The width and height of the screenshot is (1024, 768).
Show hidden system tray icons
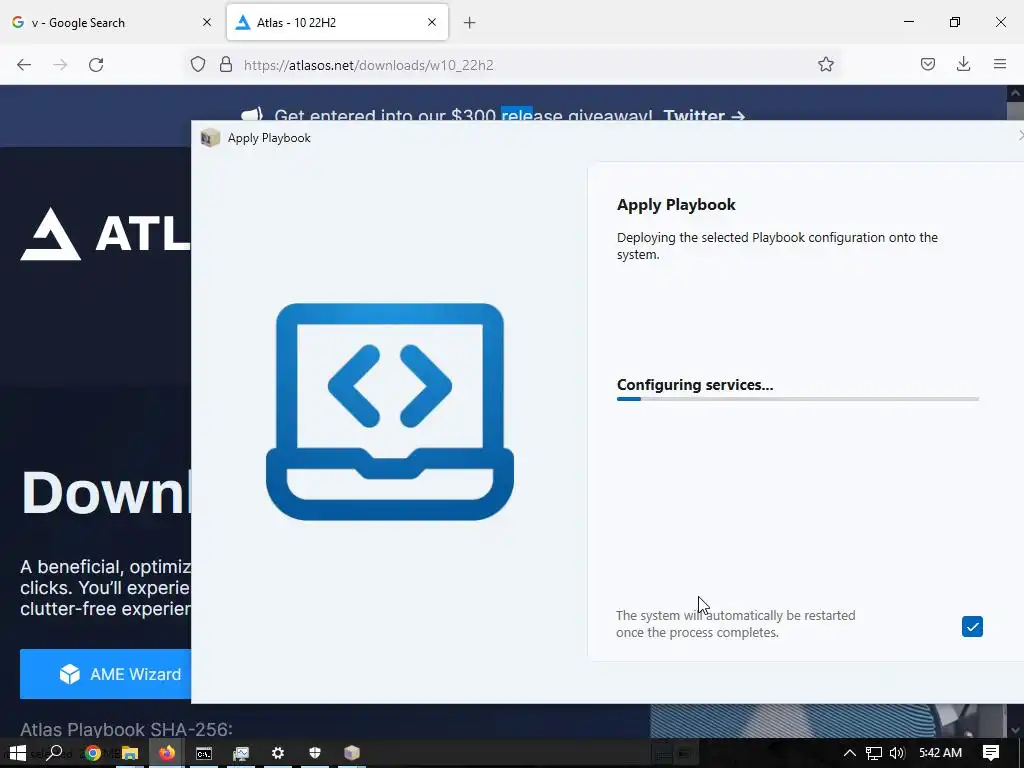pos(850,753)
